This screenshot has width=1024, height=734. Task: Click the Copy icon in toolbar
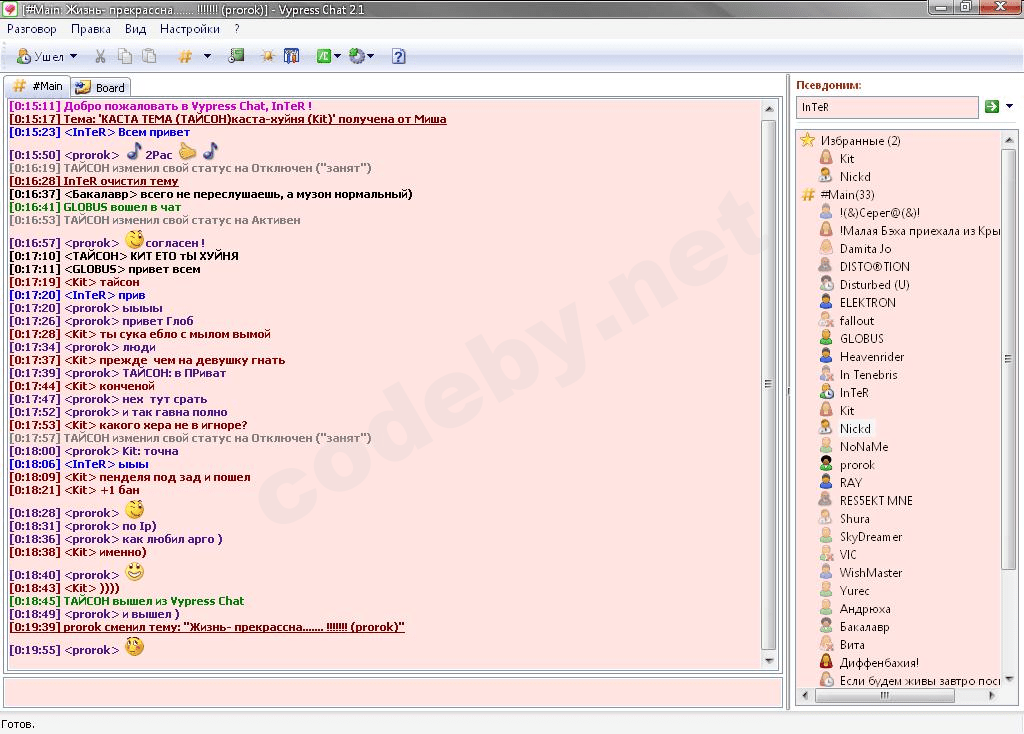[125, 57]
